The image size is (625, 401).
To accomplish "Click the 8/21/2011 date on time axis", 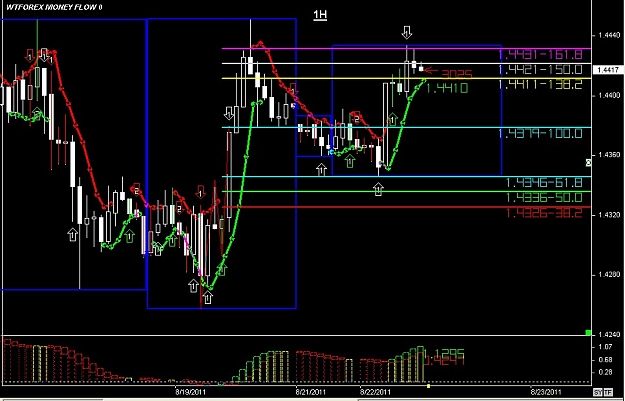I will pyautogui.click(x=311, y=392).
